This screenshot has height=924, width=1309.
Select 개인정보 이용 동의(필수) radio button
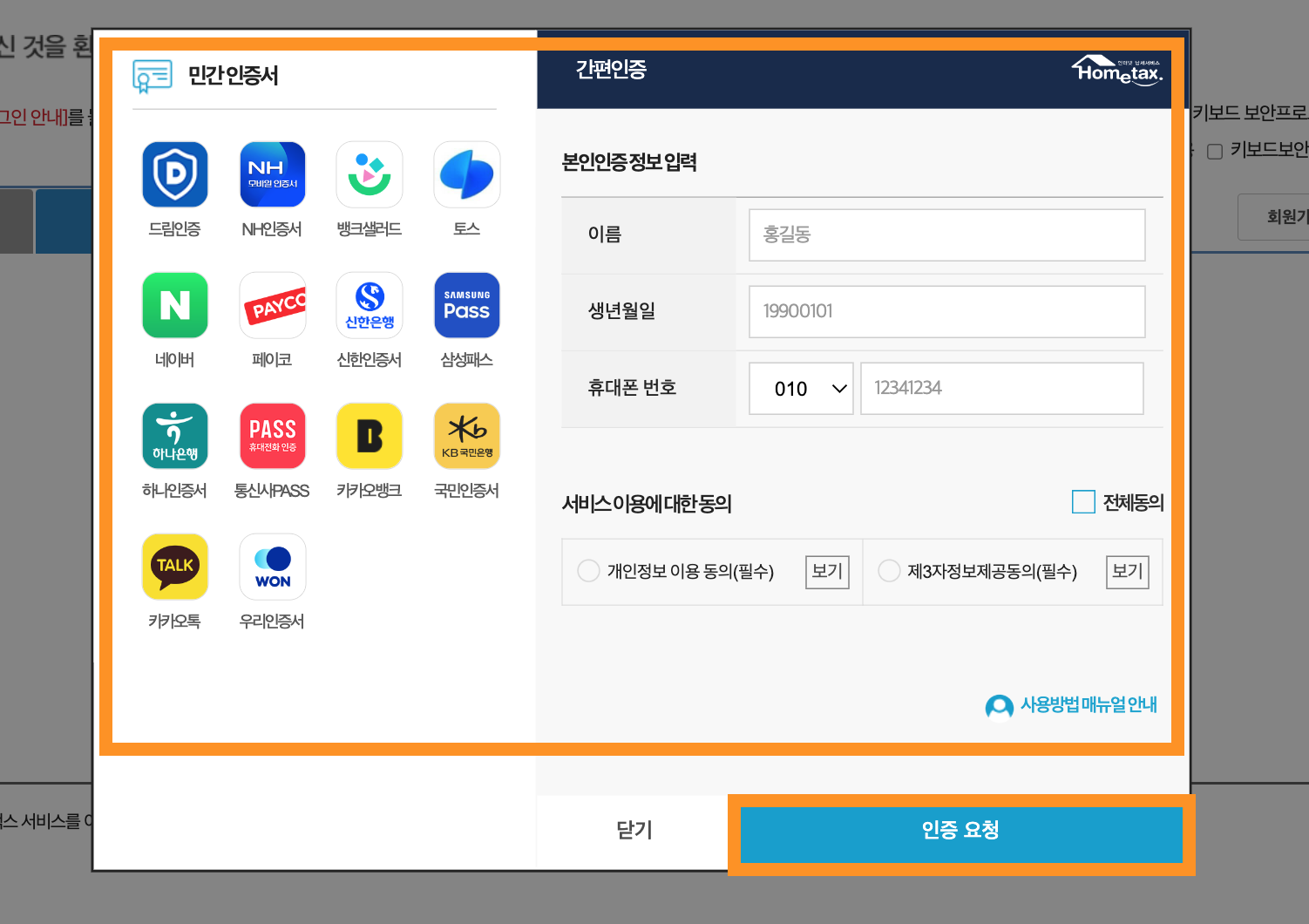click(x=589, y=571)
